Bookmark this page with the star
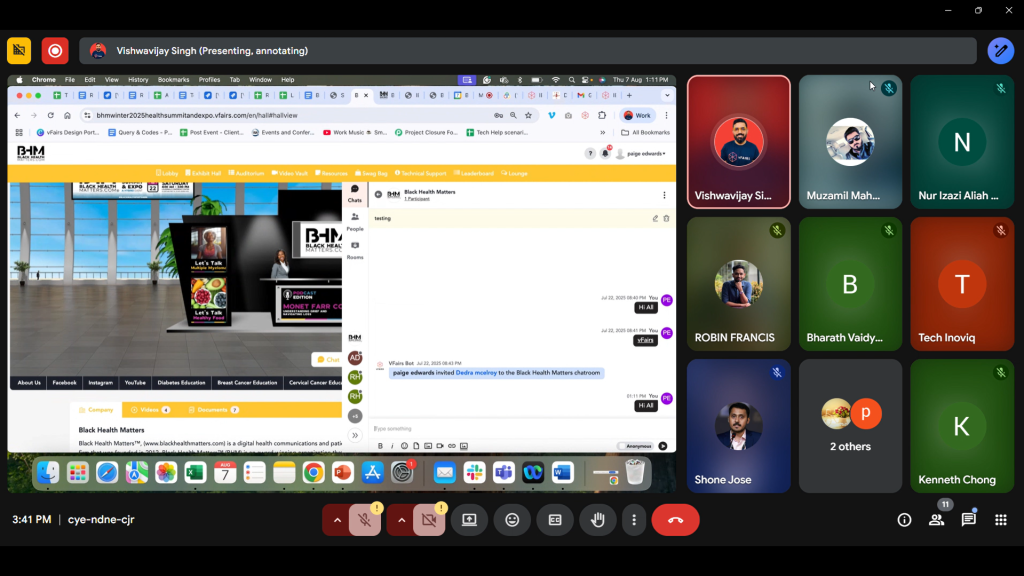This screenshot has height=576, width=1024. (528, 116)
